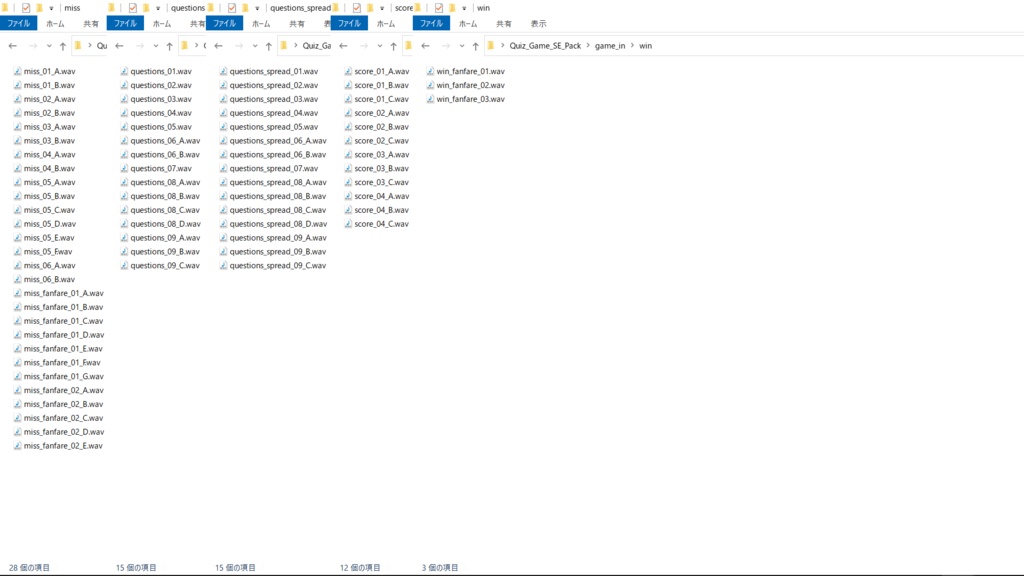The height and width of the screenshot is (576, 1024).
Task: Go back in the miss window
Action: (12, 46)
